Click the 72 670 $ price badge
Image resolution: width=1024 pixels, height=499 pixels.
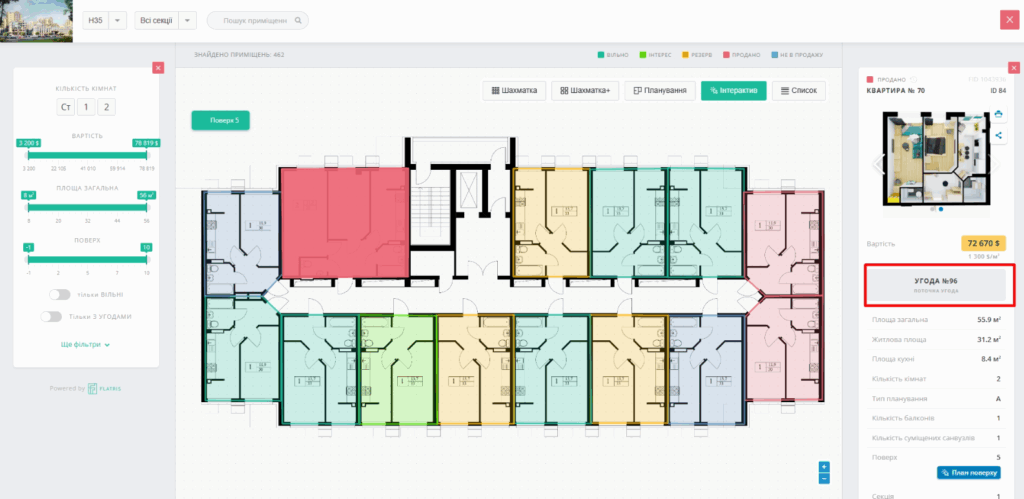coord(984,243)
